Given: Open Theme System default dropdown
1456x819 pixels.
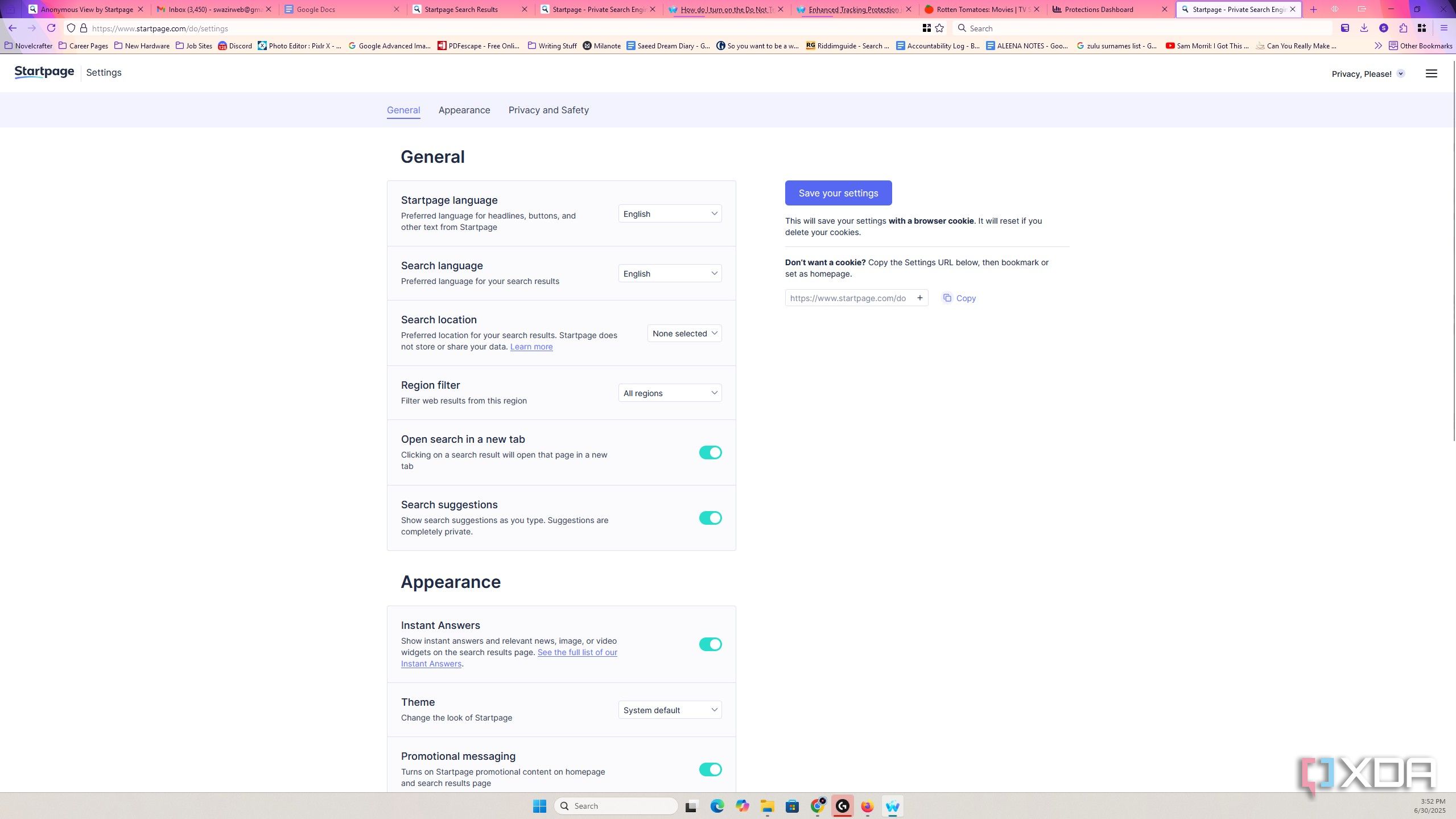Looking at the screenshot, I should tap(670, 710).
